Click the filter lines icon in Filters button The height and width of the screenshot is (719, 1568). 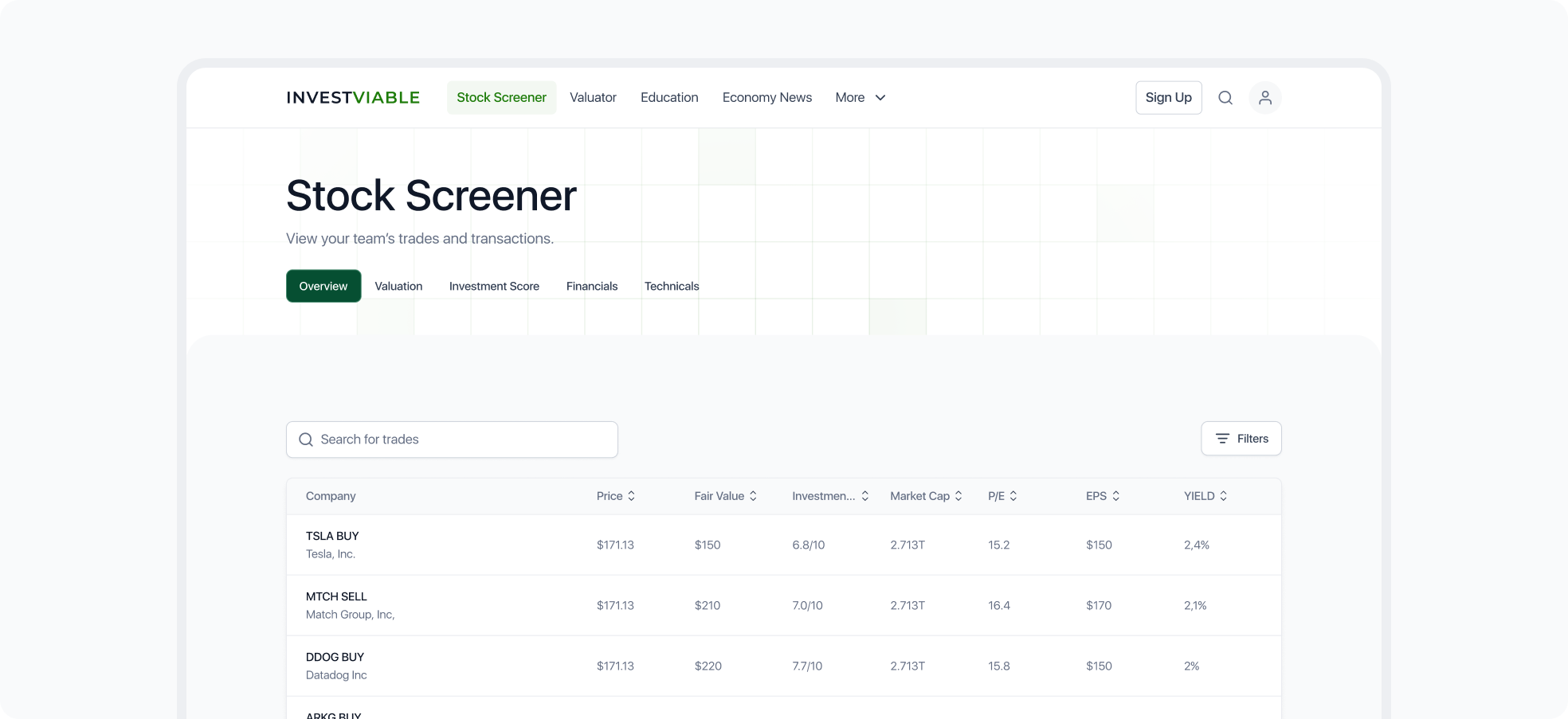click(1222, 439)
